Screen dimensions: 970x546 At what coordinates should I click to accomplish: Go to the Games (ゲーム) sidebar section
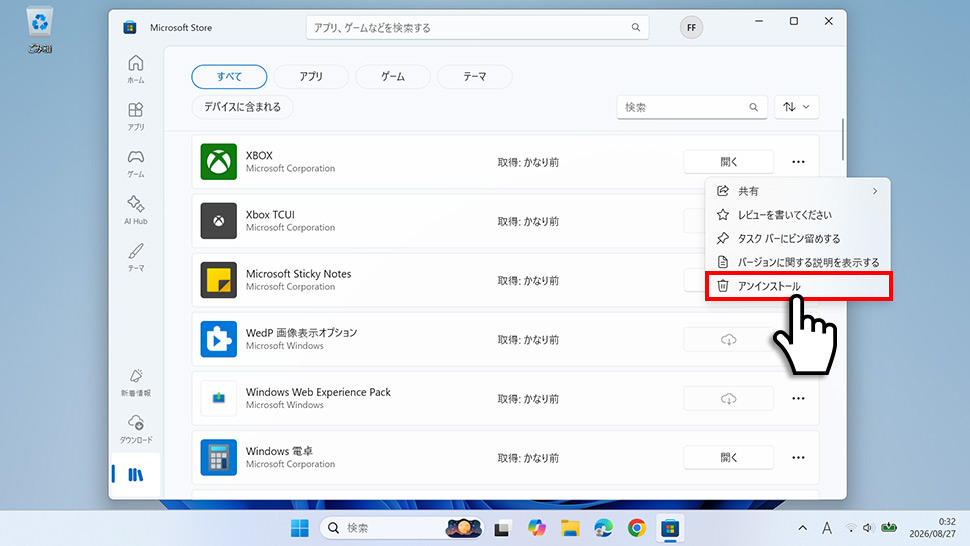(135, 163)
